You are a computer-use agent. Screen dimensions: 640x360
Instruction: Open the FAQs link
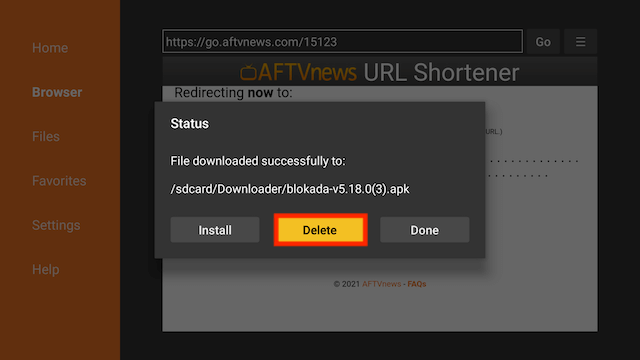[x=417, y=284]
